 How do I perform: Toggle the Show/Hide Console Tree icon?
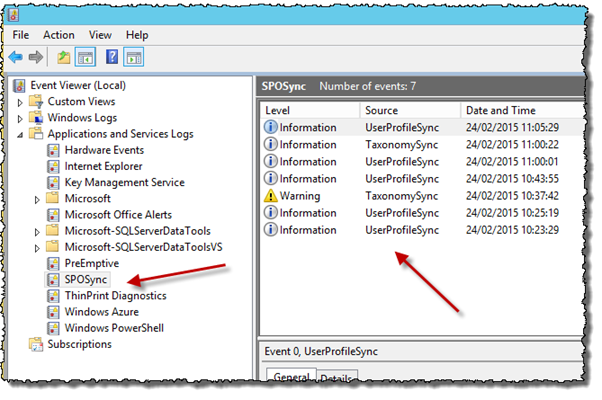[85, 58]
